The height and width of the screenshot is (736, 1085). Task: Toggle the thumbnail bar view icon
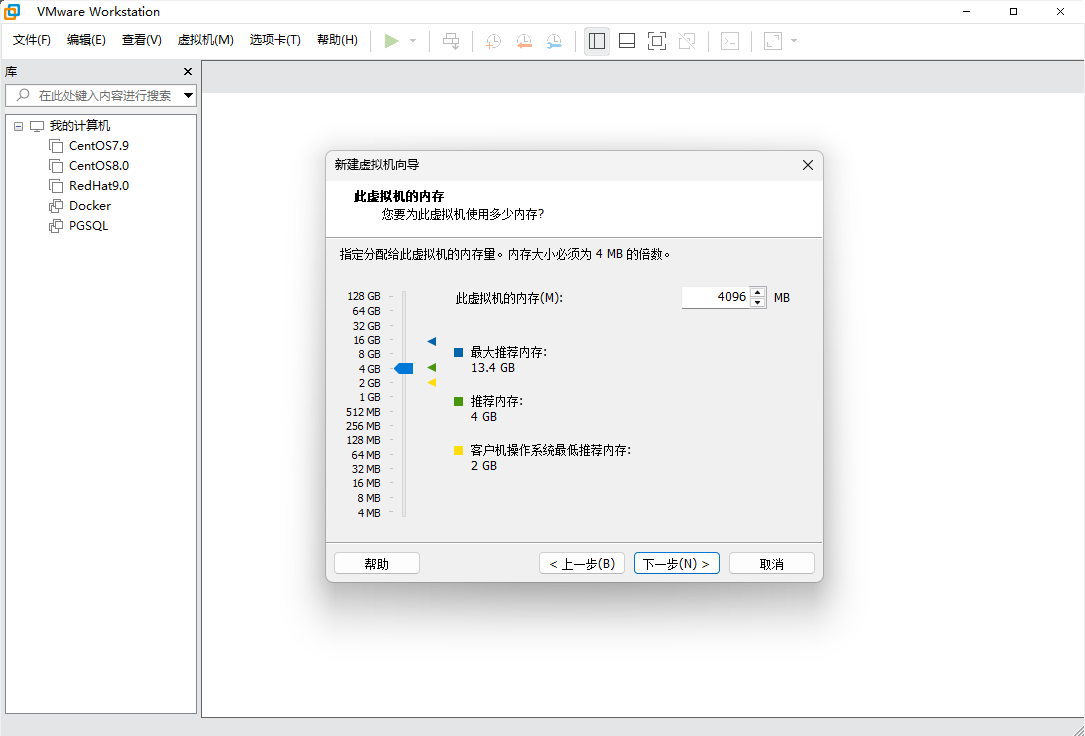pos(627,41)
